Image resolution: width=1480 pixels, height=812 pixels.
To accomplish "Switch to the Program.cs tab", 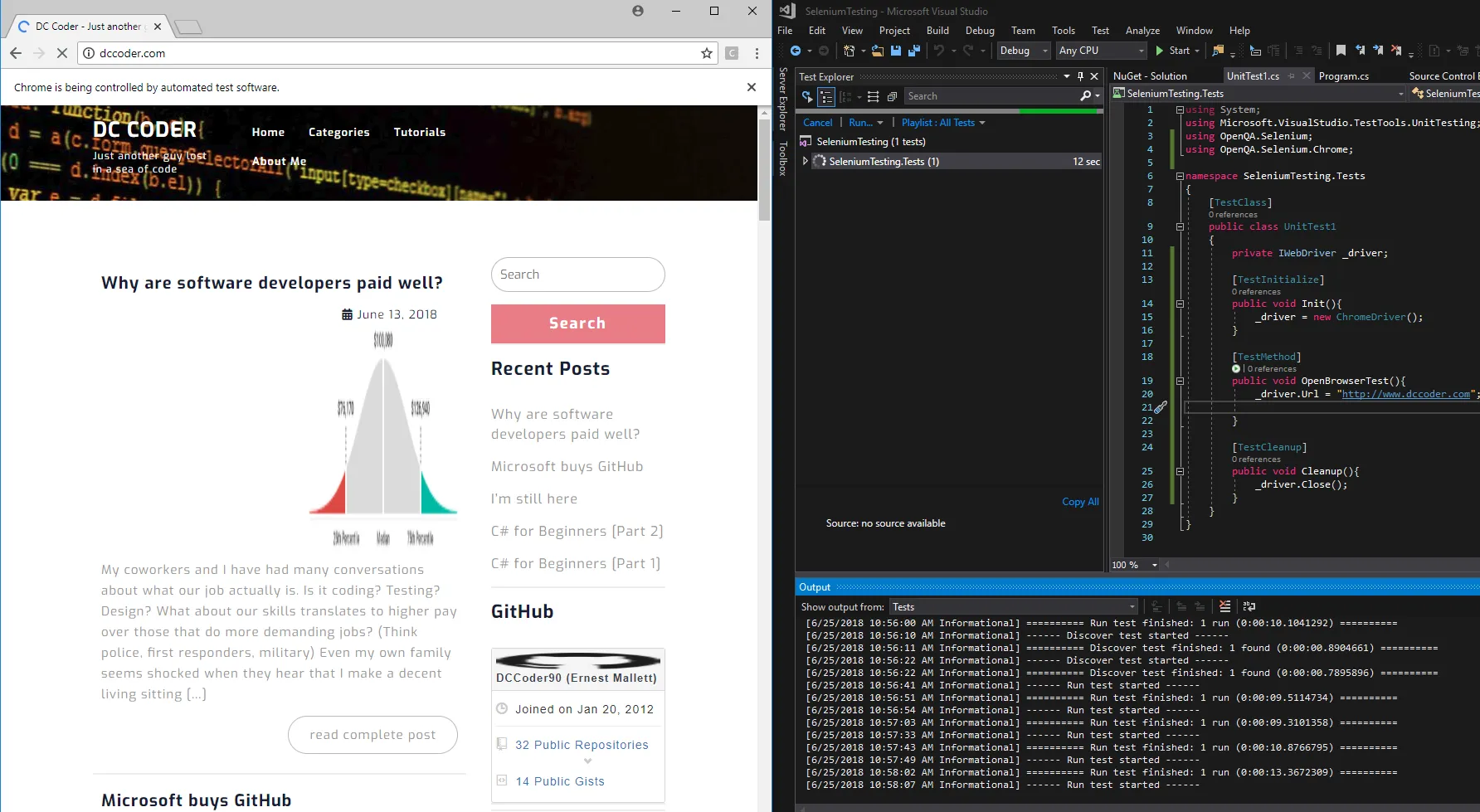I will coord(1343,76).
